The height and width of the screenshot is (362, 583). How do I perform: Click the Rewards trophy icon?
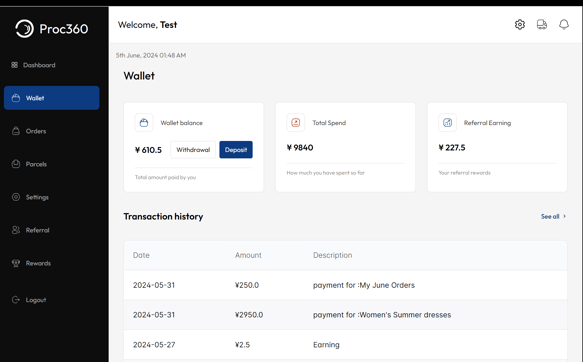pos(16,263)
